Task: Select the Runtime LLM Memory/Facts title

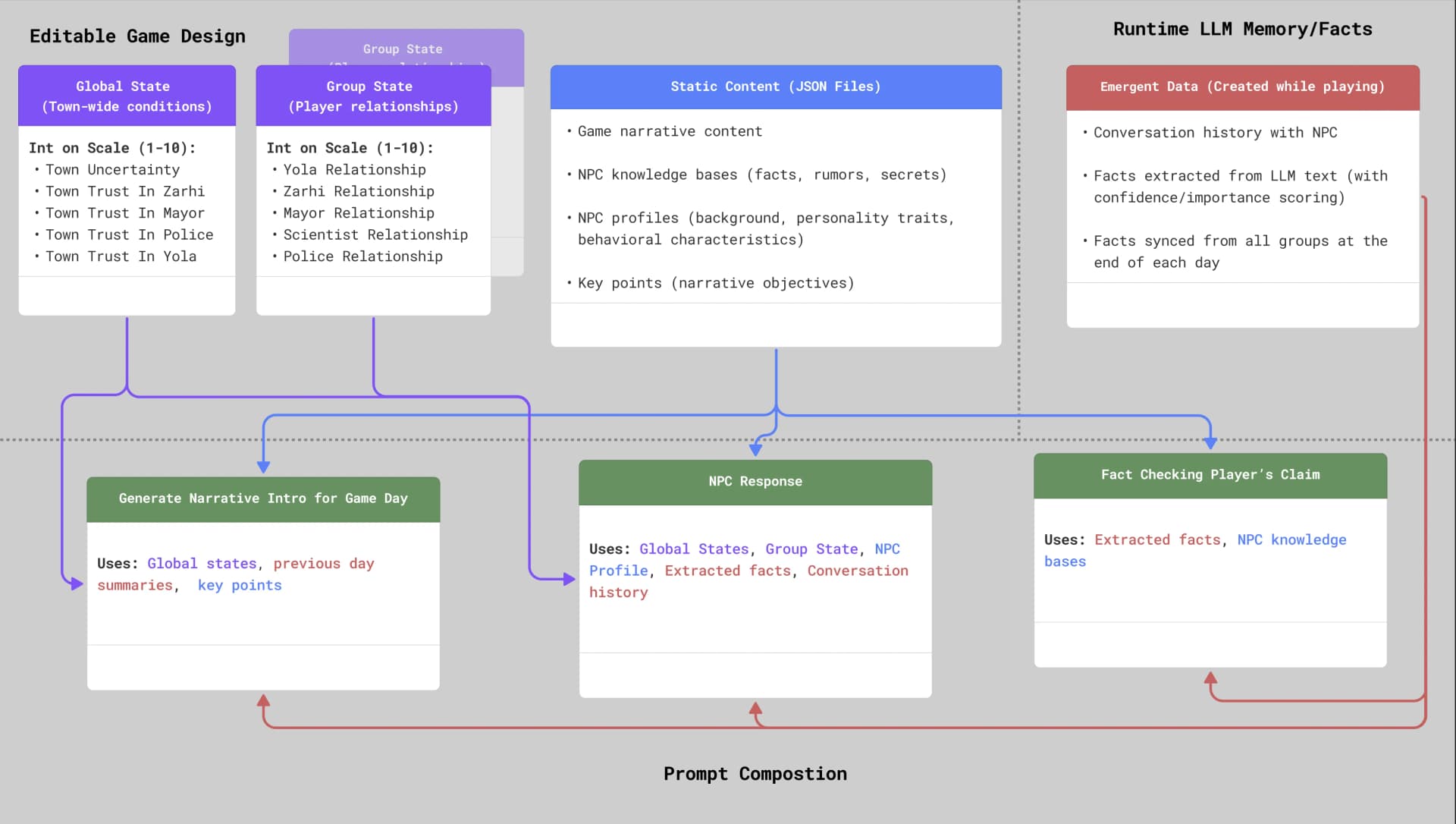Action: point(1242,29)
